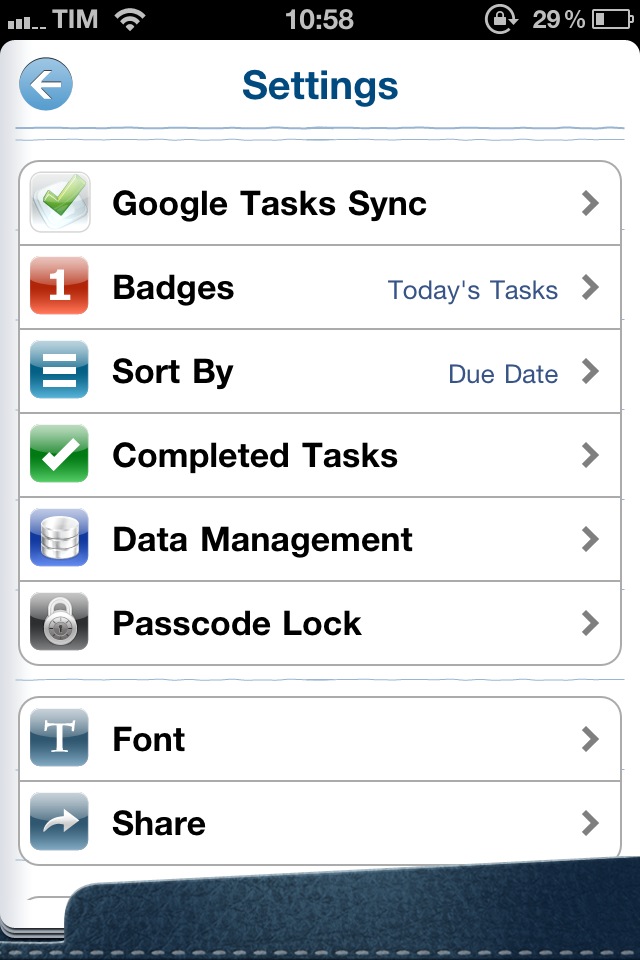Tap the Share arrow icon

(59, 822)
